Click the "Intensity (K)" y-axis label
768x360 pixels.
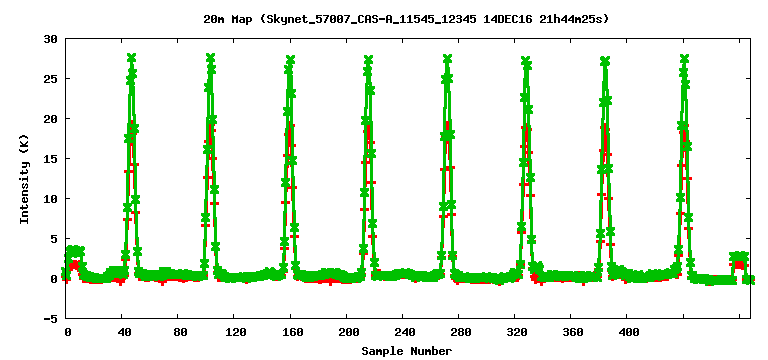click(x=24, y=179)
